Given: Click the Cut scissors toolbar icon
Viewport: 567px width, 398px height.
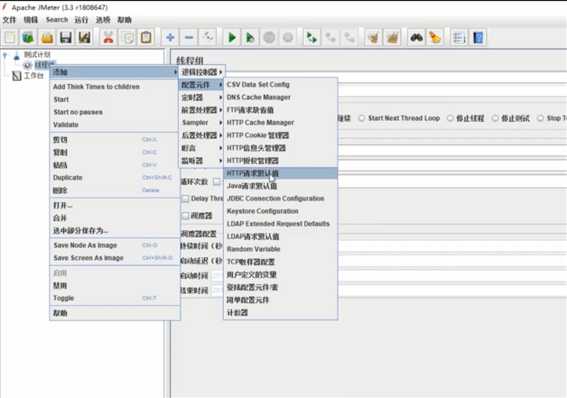Looking at the screenshot, I should click(108, 38).
